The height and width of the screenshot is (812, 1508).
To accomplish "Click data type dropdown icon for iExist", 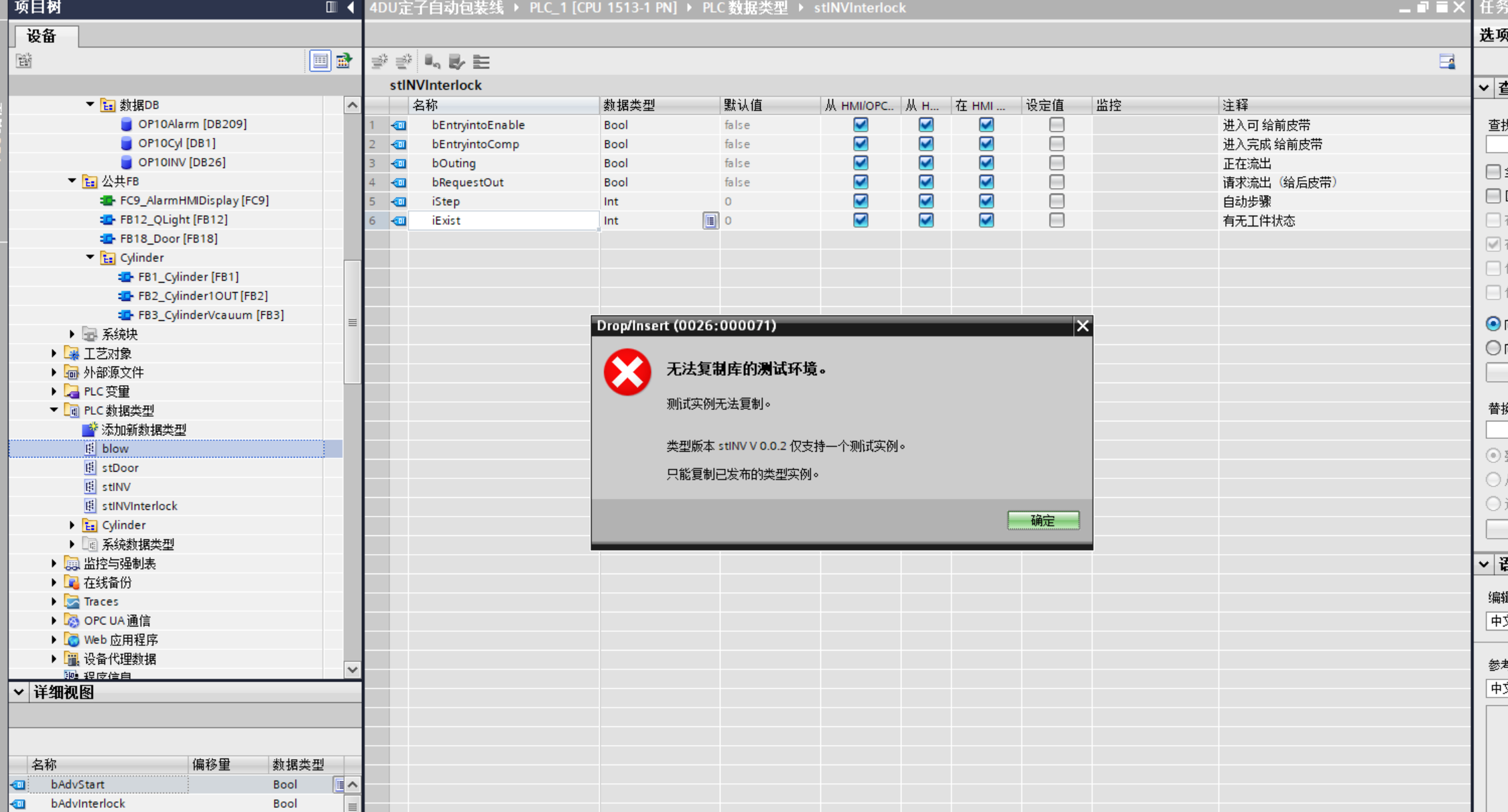I will coord(710,220).
